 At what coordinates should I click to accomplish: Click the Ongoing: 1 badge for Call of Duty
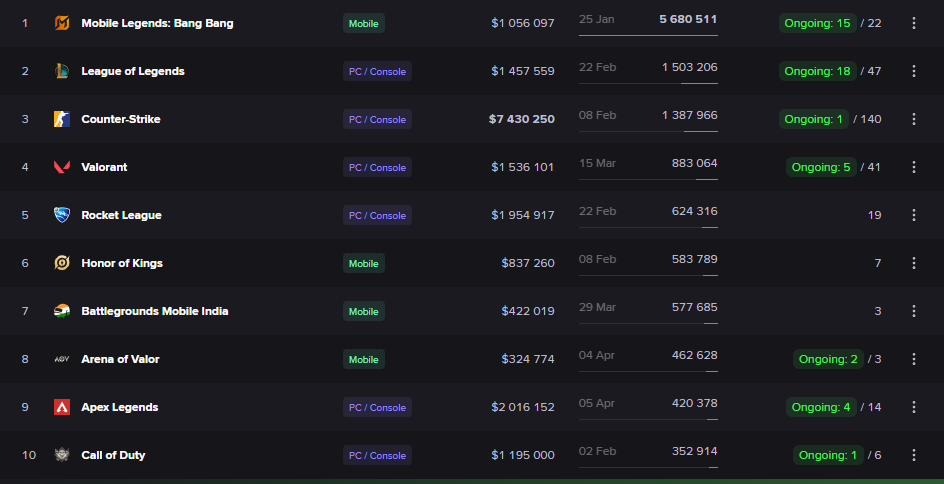coord(828,455)
